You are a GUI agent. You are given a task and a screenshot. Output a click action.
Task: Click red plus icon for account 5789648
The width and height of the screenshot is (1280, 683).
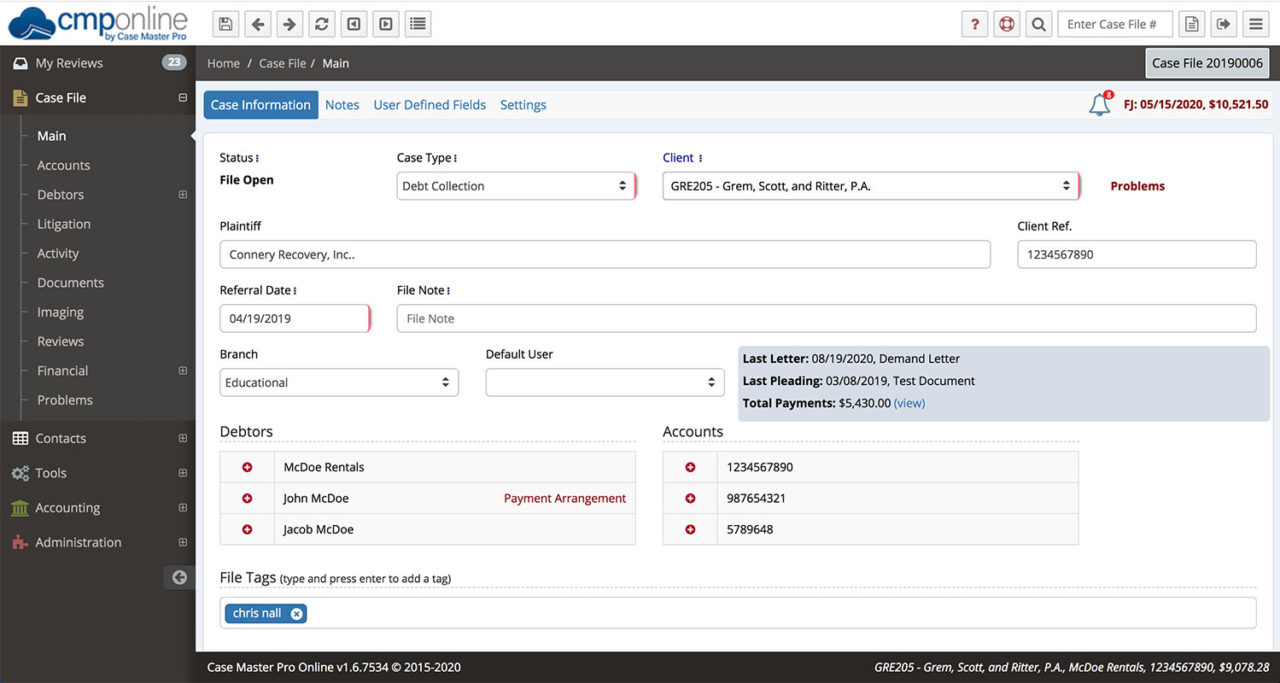tap(690, 529)
